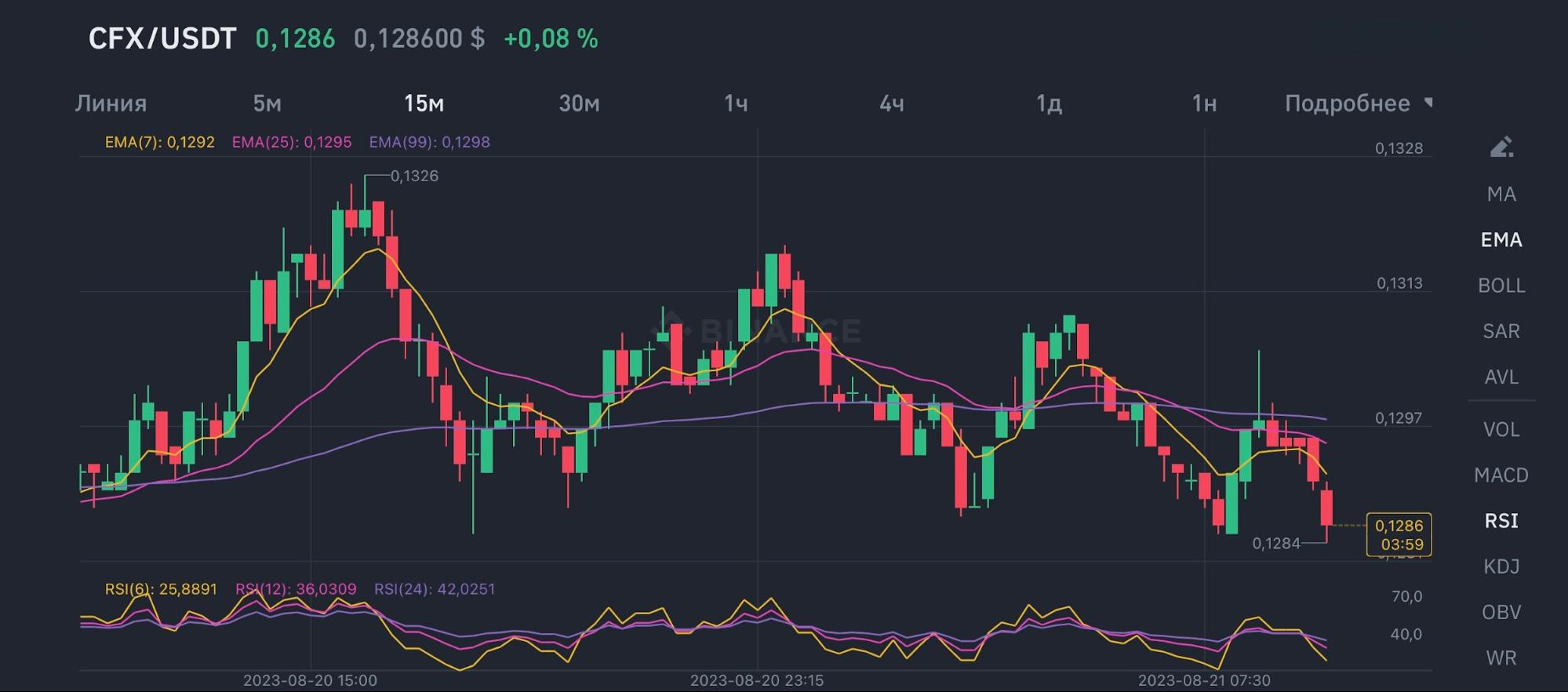1568x692 pixels.
Task: Click the RSI 40,0 axis label
Action: coord(1406,634)
